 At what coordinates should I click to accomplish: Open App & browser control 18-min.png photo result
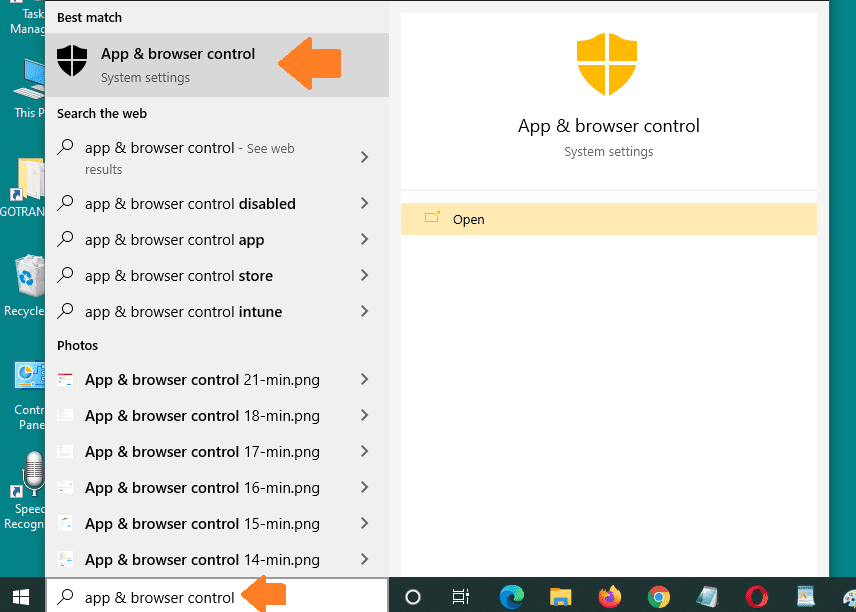[202, 416]
